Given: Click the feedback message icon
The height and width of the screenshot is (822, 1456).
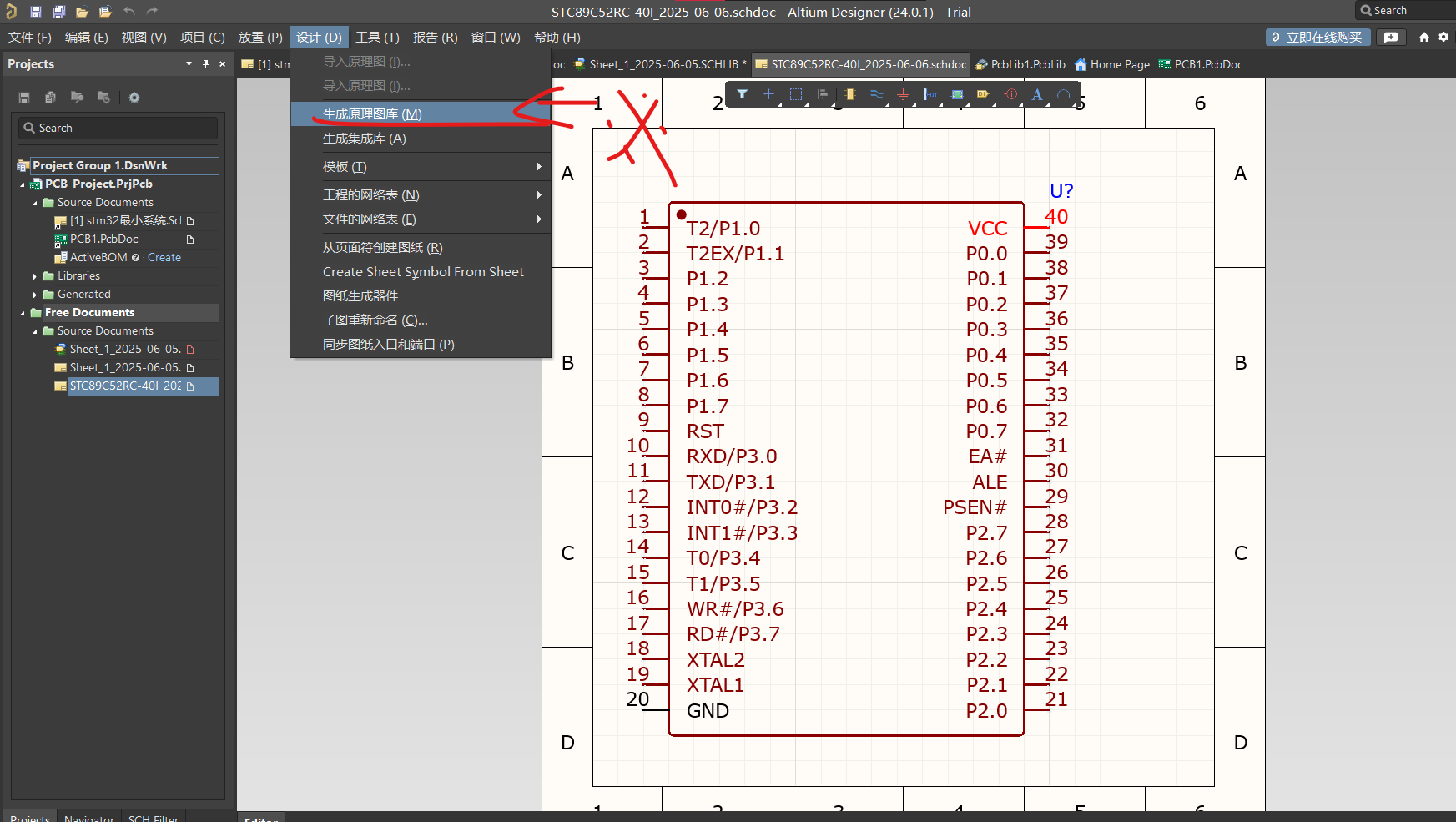Looking at the screenshot, I should point(1391,37).
